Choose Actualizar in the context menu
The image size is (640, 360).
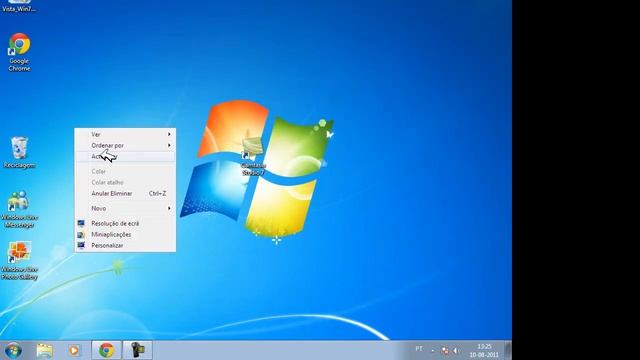coord(125,156)
